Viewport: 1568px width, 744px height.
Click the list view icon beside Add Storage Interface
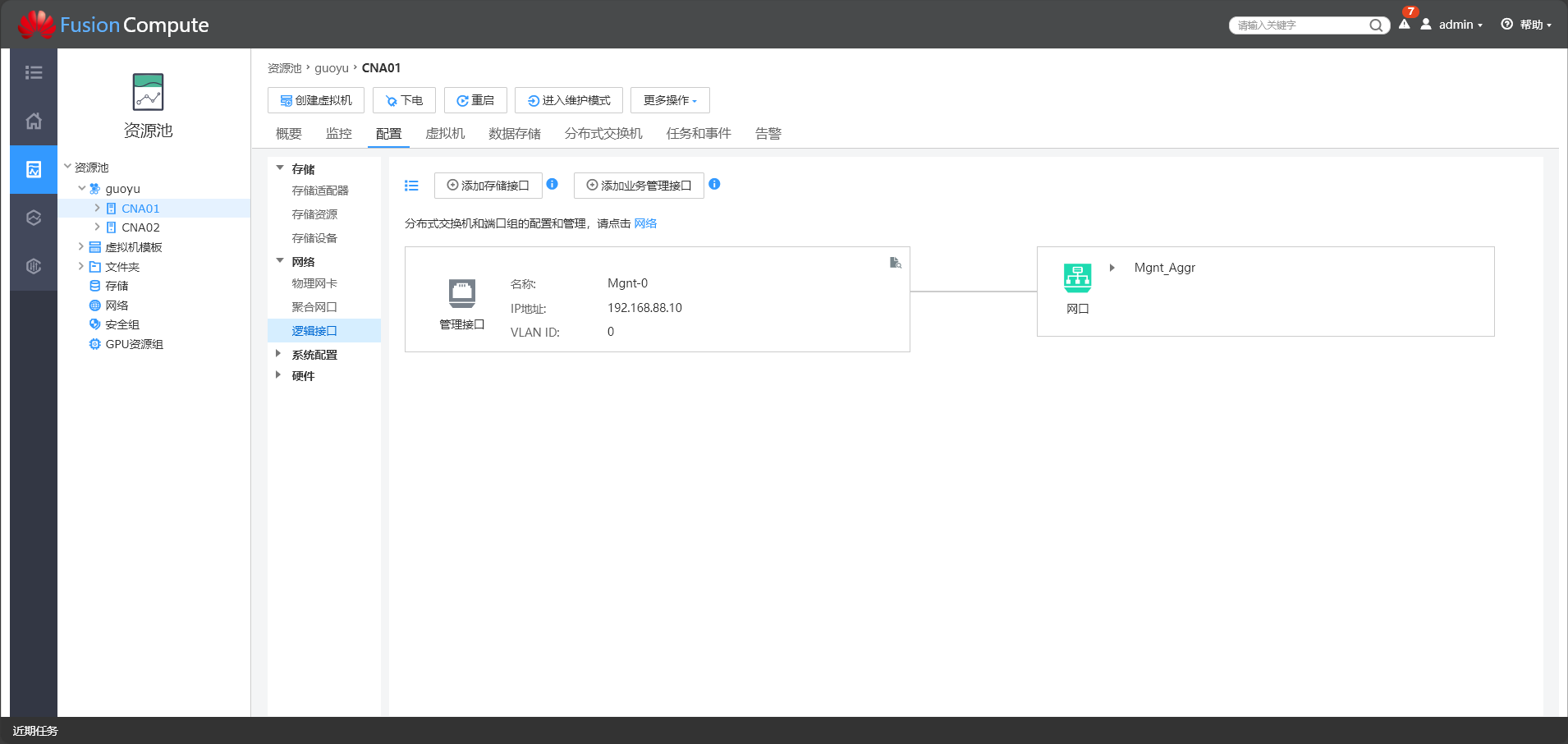pyautogui.click(x=411, y=186)
